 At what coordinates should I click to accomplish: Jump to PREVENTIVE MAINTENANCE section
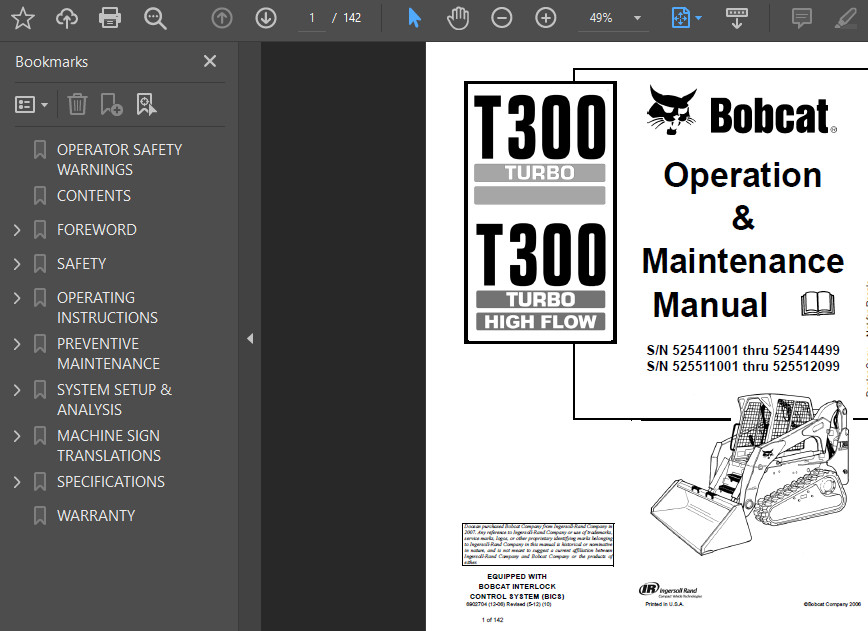[x=108, y=354]
